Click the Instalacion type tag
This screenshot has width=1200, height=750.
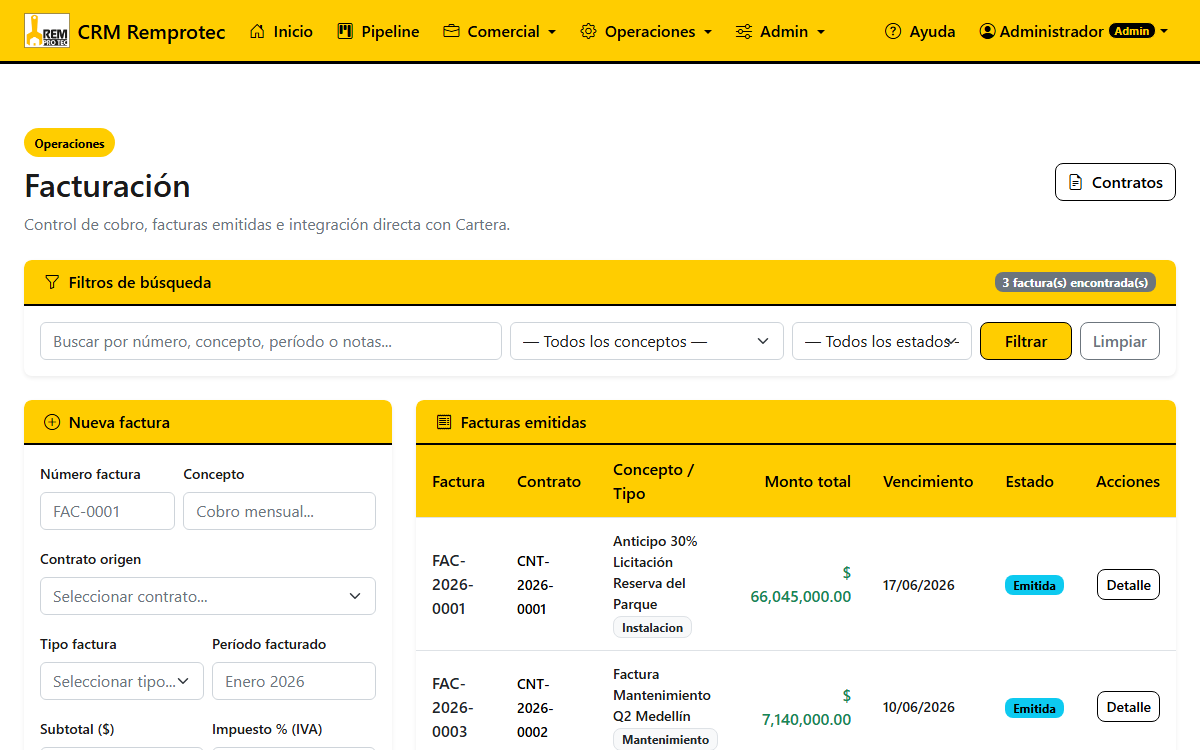[x=652, y=628]
